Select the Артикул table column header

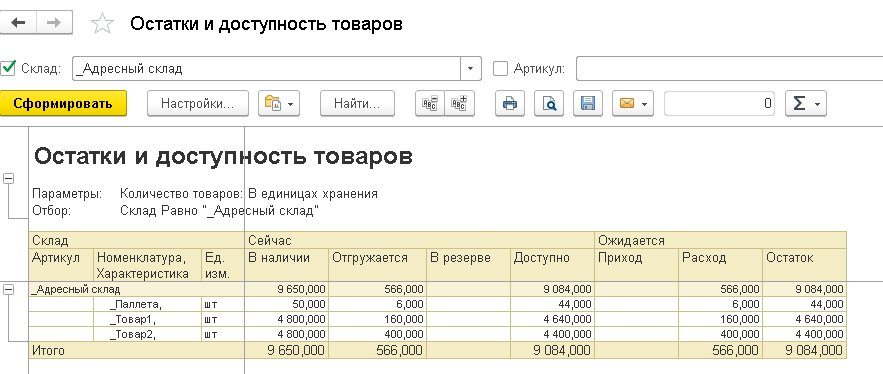click(x=61, y=265)
